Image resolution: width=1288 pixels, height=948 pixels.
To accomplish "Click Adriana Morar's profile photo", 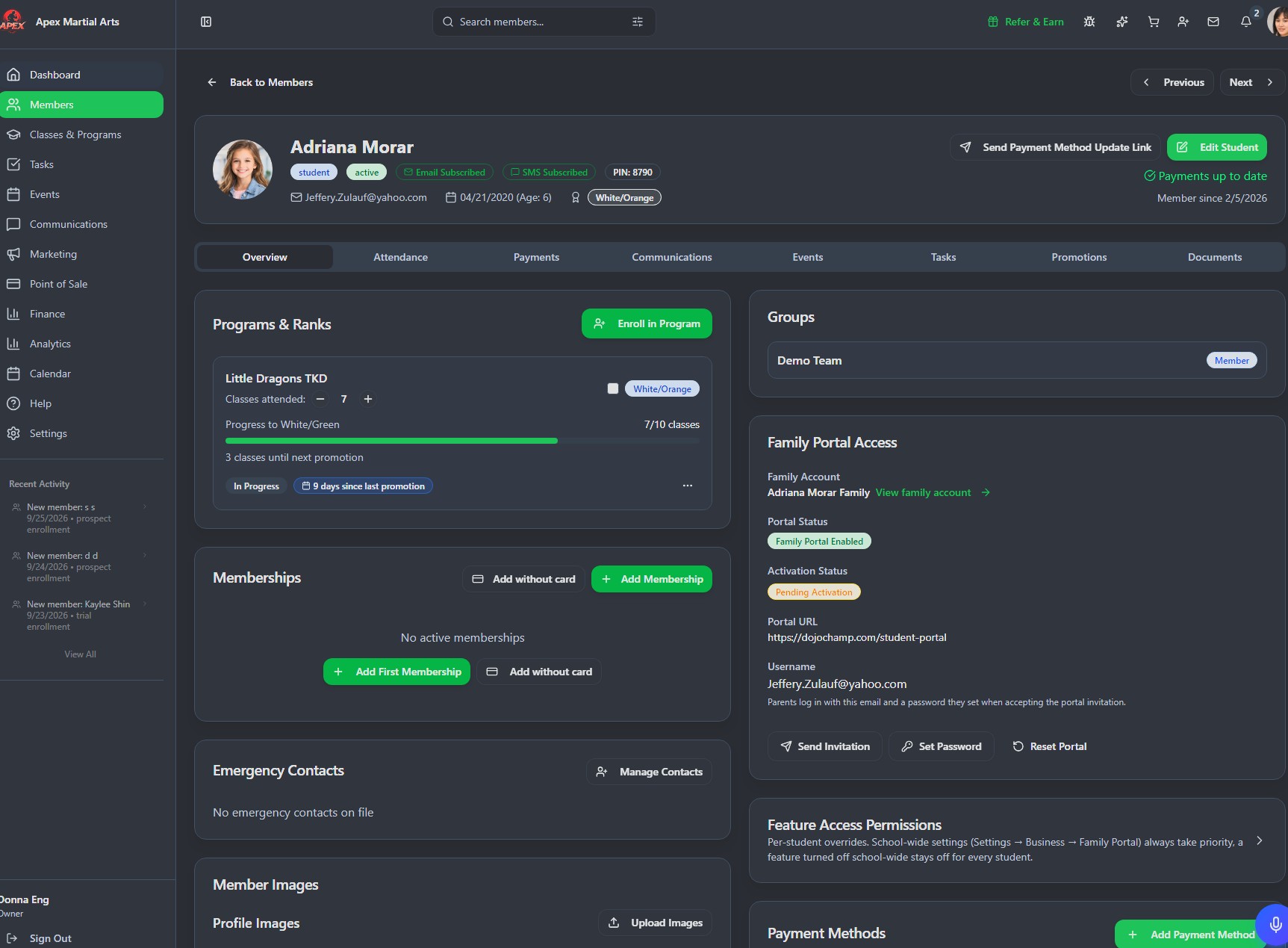I will tap(243, 170).
